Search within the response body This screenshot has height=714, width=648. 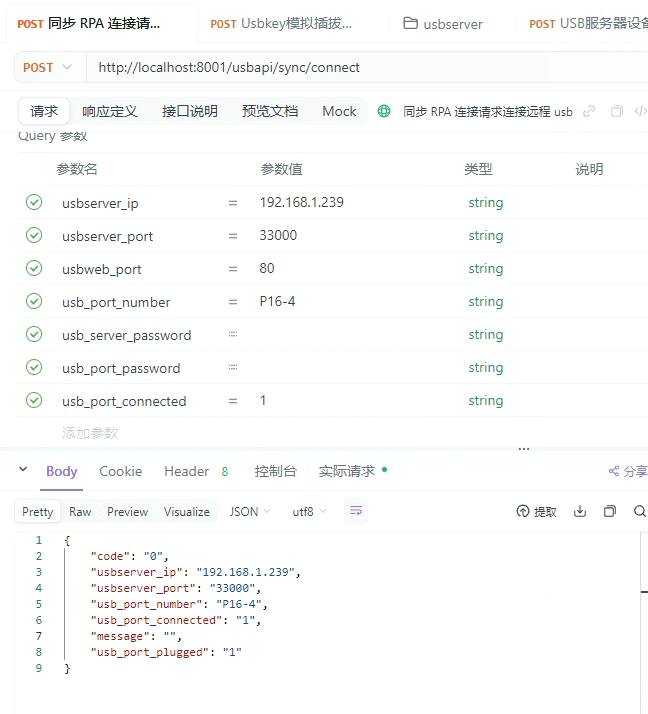click(x=639, y=511)
